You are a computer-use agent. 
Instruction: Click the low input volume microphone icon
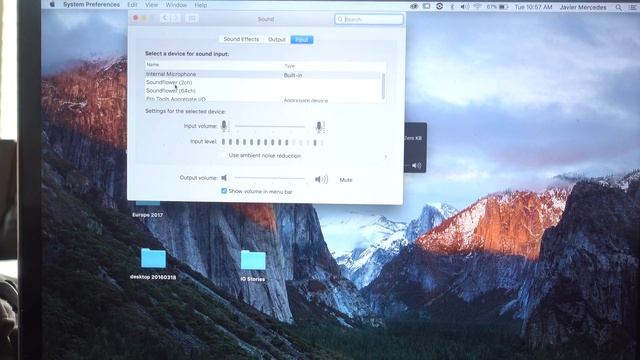[x=224, y=126]
